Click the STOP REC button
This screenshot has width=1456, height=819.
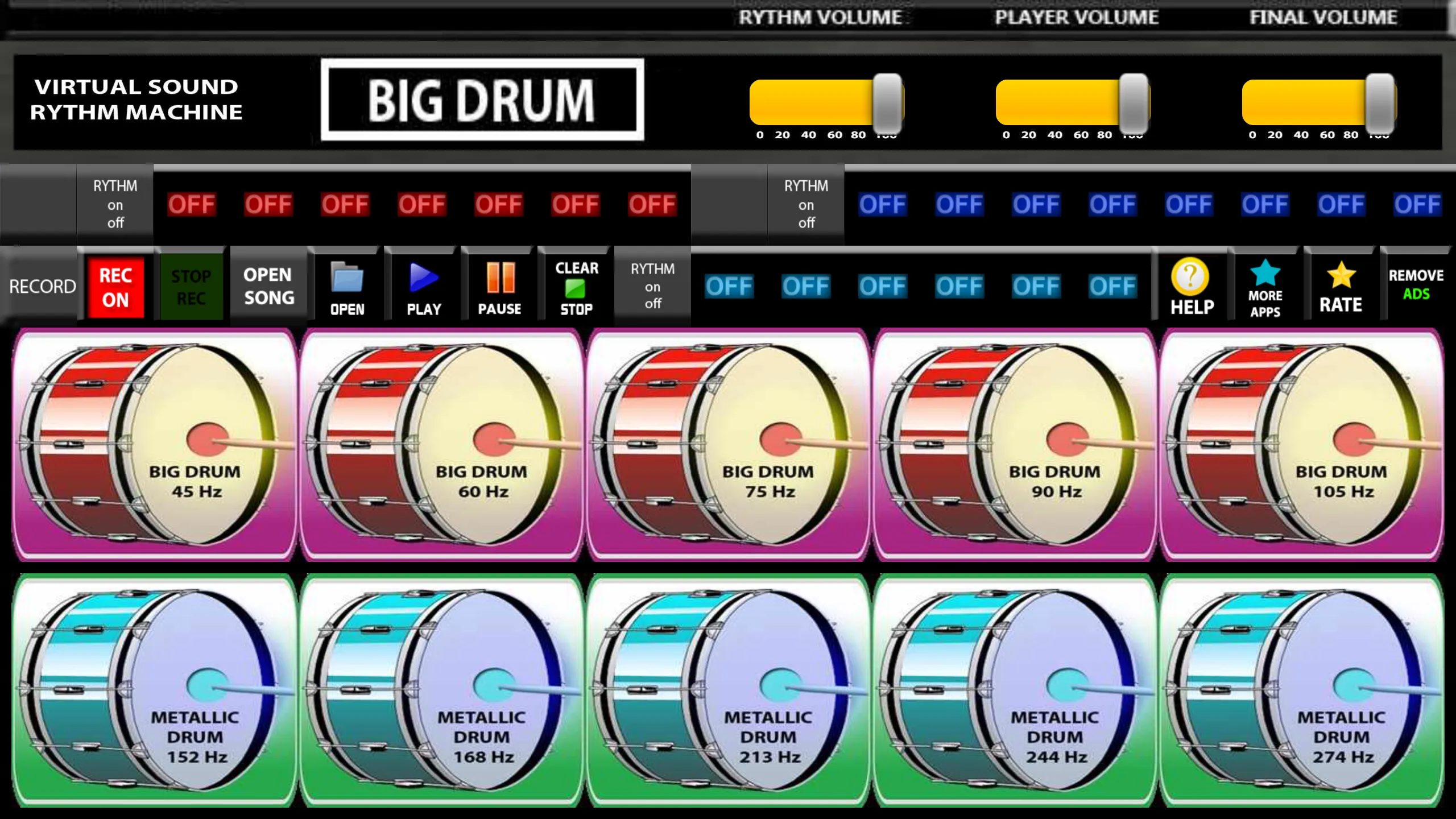click(190, 287)
